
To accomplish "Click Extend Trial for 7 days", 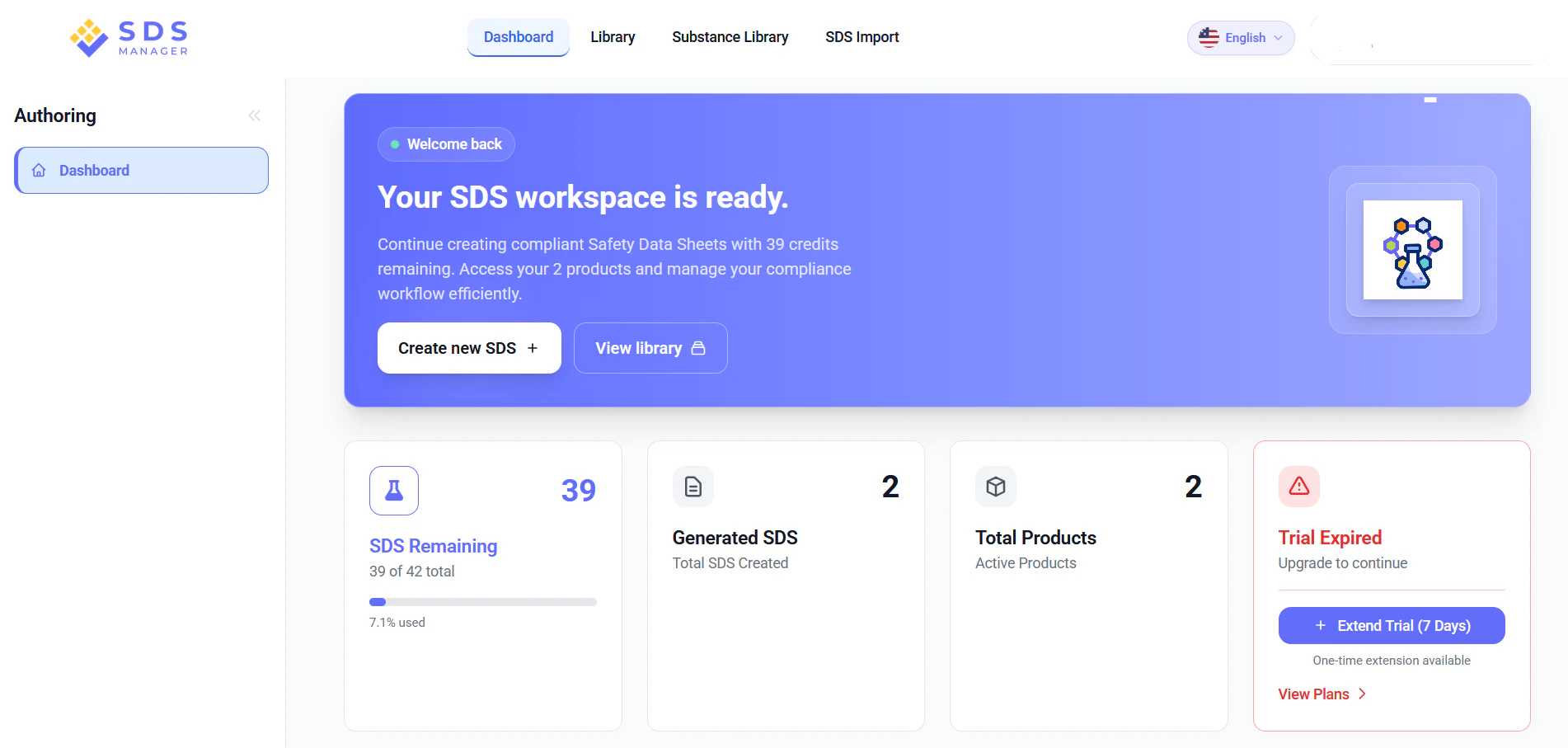I will [x=1391, y=625].
